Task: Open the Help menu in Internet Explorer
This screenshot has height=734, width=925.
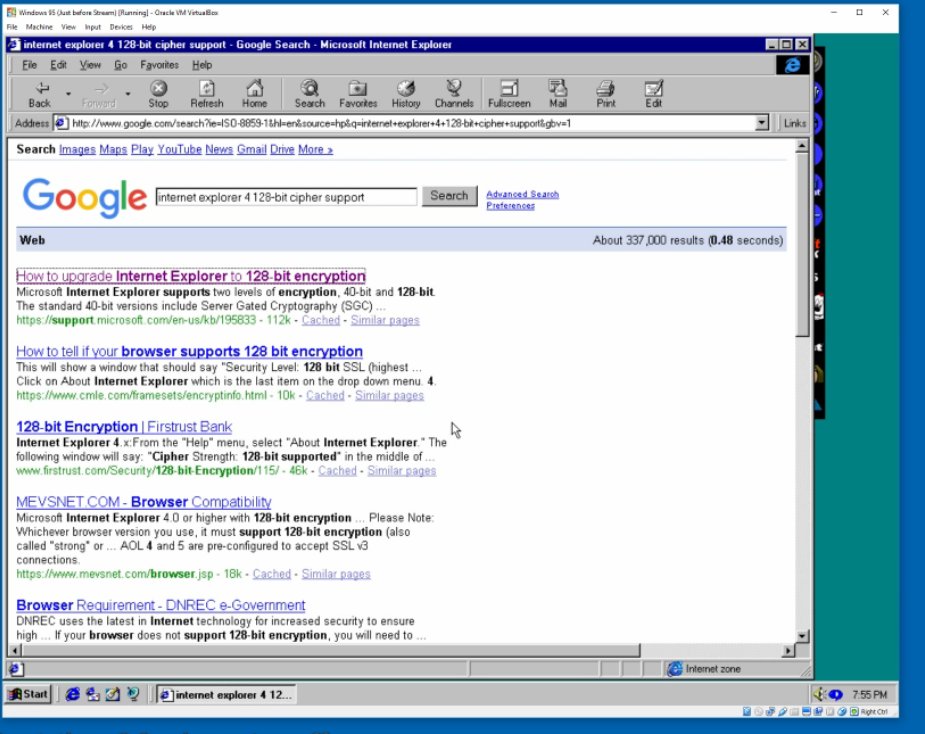Action: click(x=202, y=65)
